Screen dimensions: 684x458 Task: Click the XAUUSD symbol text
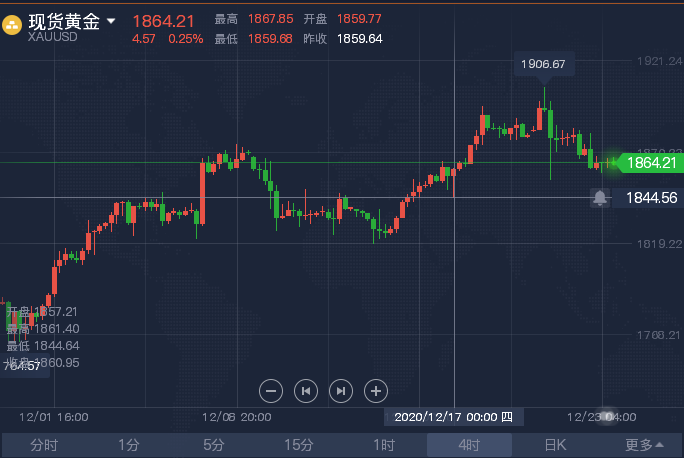(x=53, y=37)
